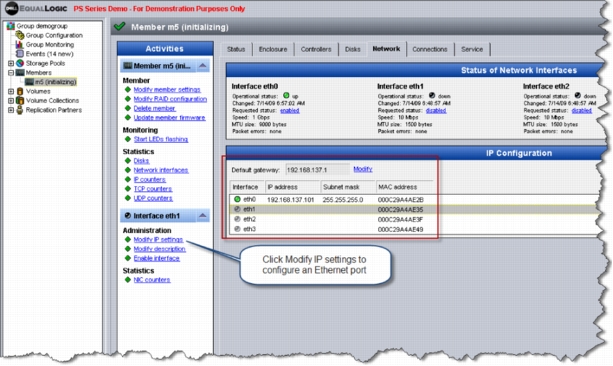The height and width of the screenshot is (366, 613).
Task: Click the Delete member link
Action: 154,108
